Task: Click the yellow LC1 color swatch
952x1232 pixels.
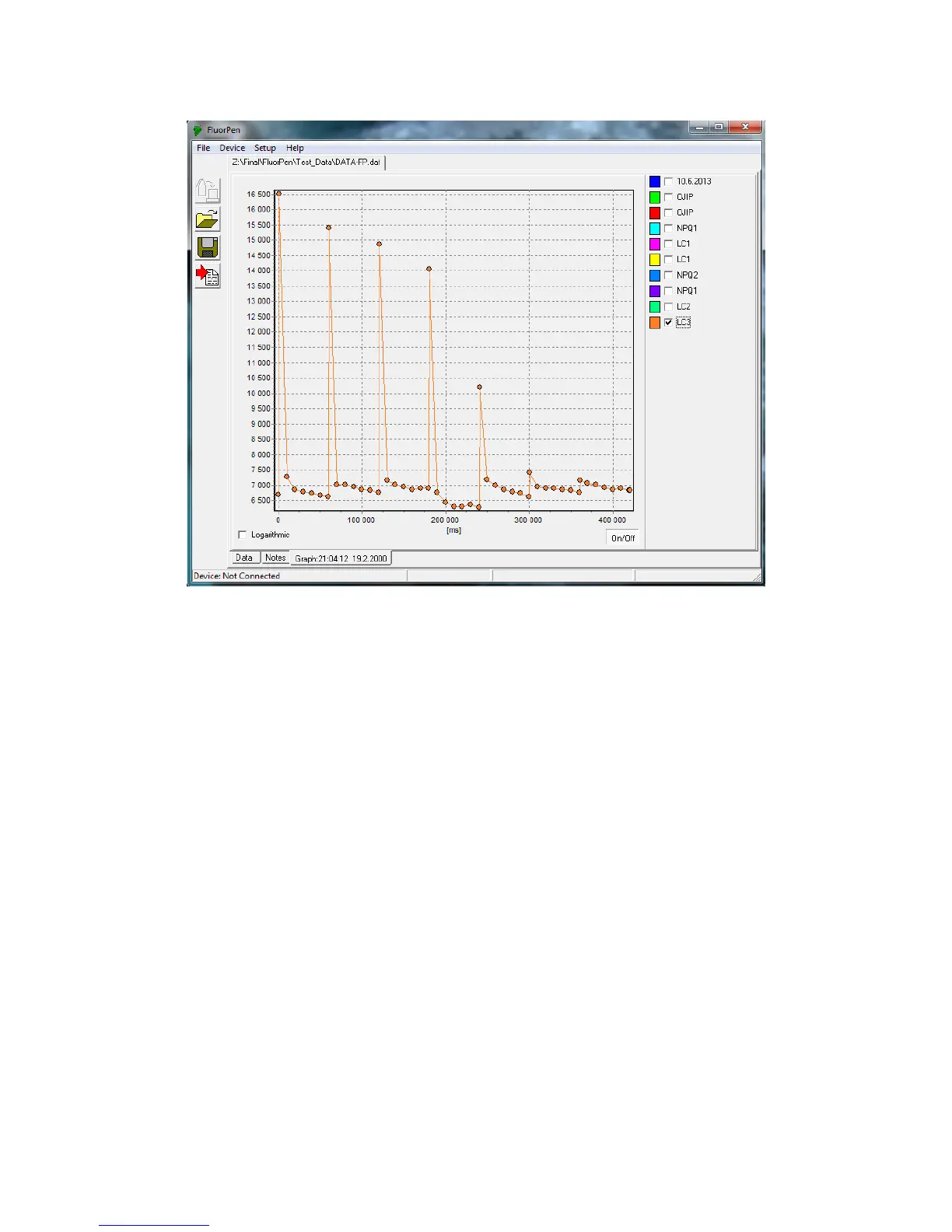Action: (655, 259)
